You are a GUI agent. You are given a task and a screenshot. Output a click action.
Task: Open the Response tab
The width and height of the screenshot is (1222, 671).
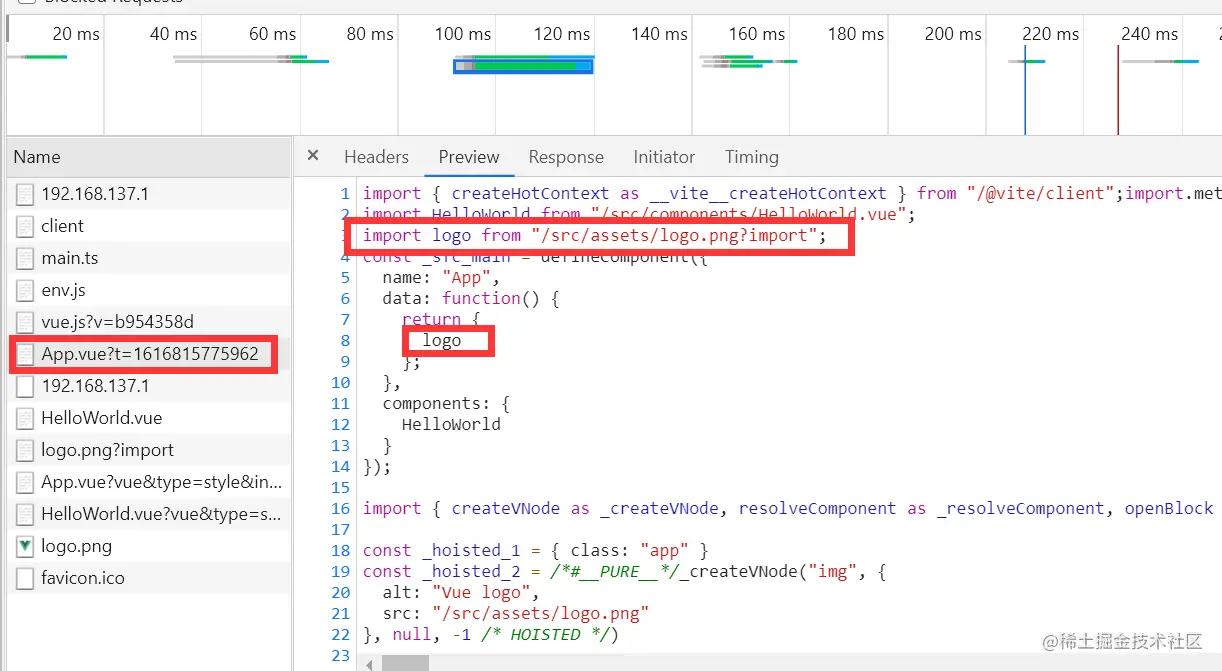(566, 157)
